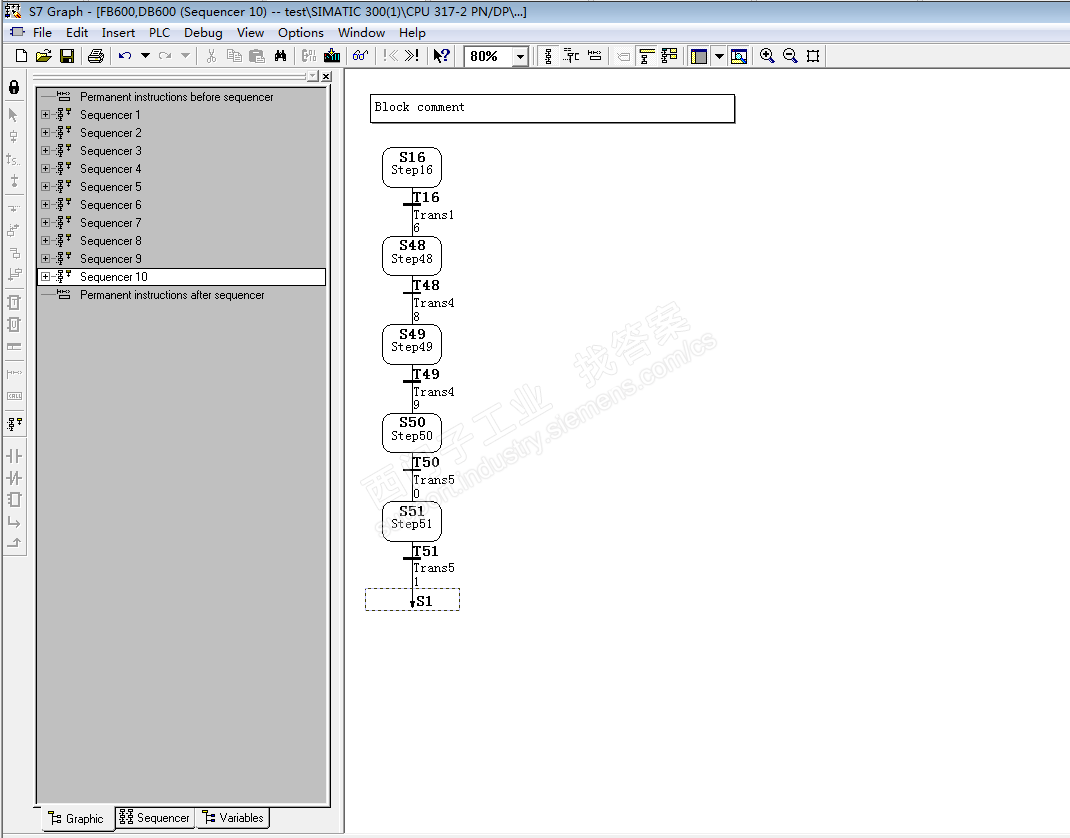Save the block with floppy disk icon
1070x838 pixels.
click(x=67, y=56)
